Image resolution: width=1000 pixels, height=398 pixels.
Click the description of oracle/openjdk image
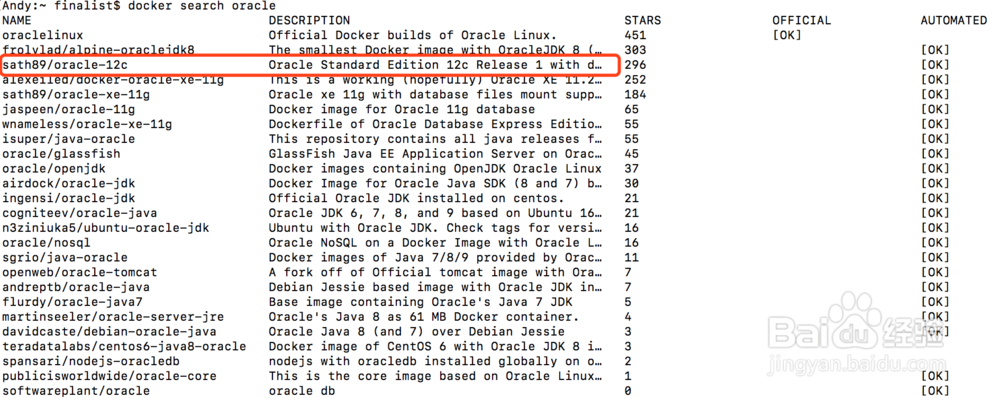point(435,168)
